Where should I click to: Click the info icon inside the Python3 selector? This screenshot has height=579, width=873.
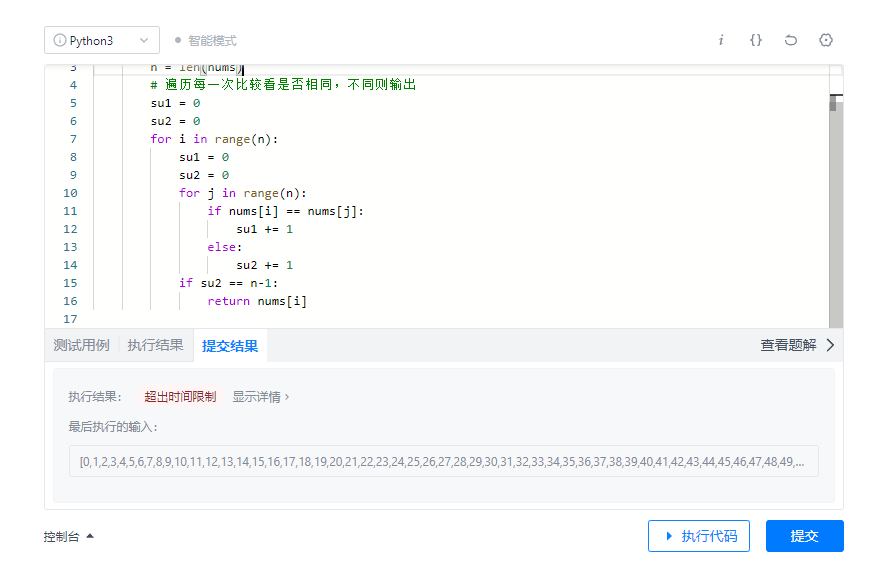pyautogui.click(x=60, y=40)
